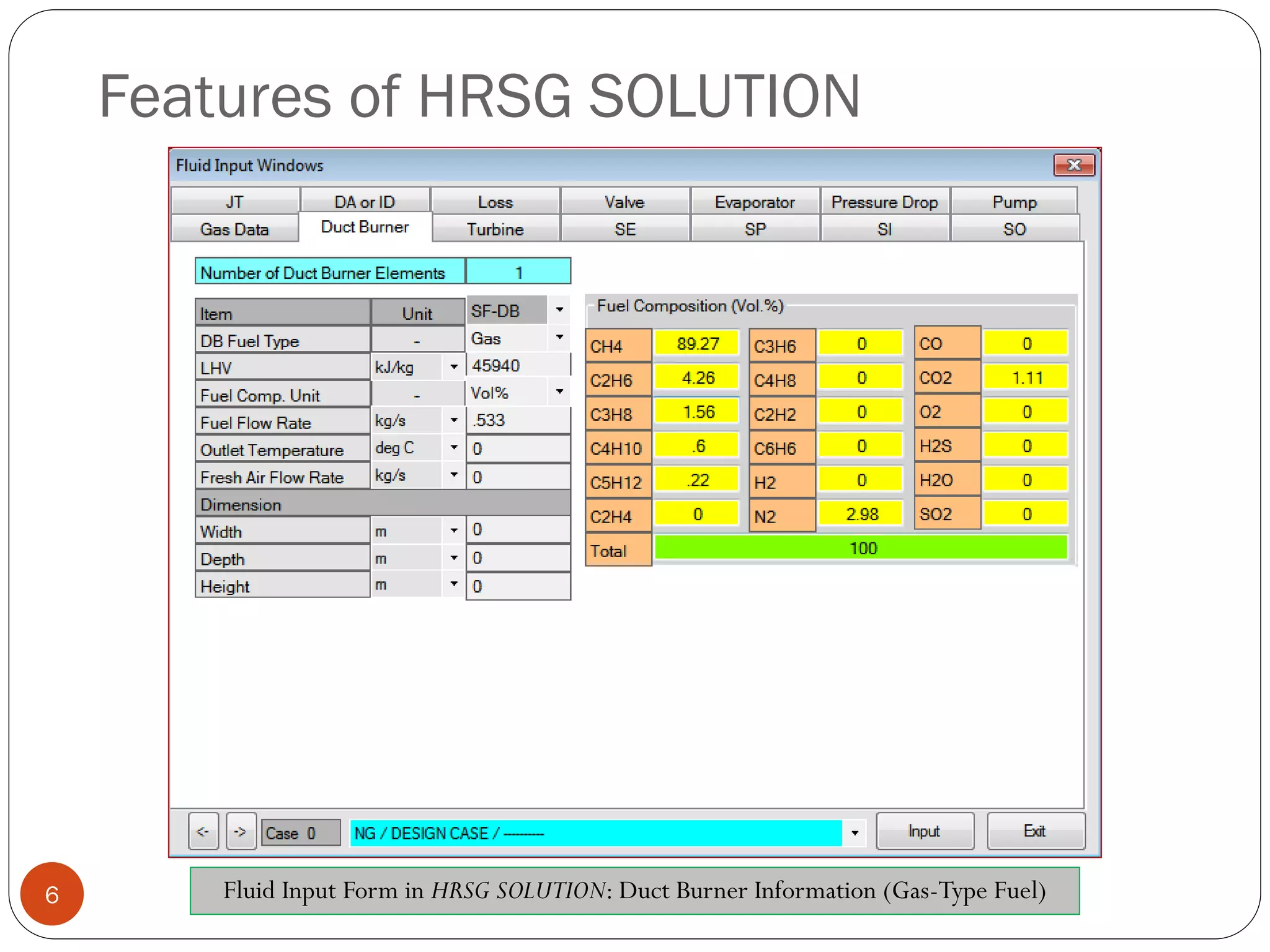Click the Depth value field
This screenshot has height=952, width=1270.
(518, 558)
